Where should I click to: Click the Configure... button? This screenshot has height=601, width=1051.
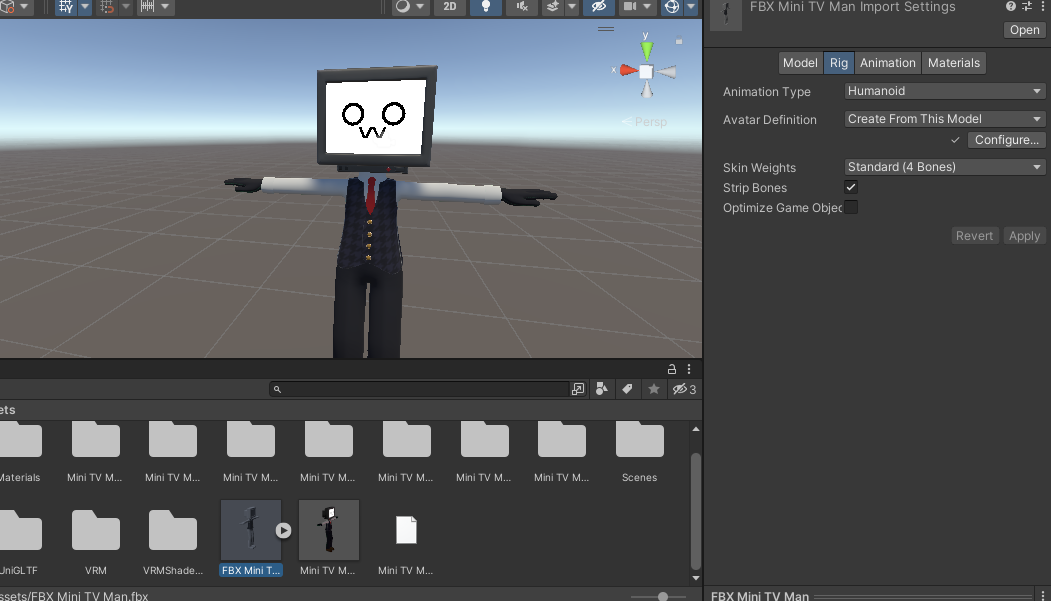[x=1006, y=140]
